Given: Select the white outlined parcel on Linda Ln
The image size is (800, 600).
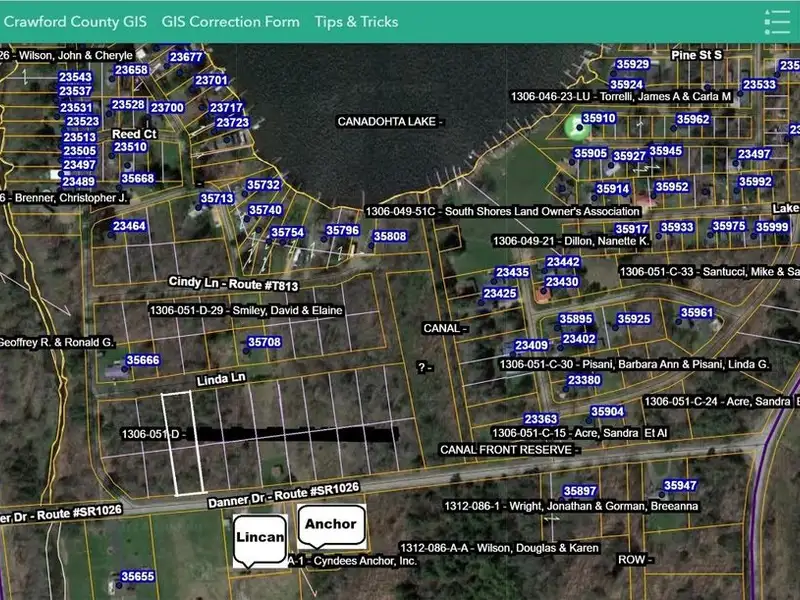Looking at the screenshot, I should (x=178, y=442).
